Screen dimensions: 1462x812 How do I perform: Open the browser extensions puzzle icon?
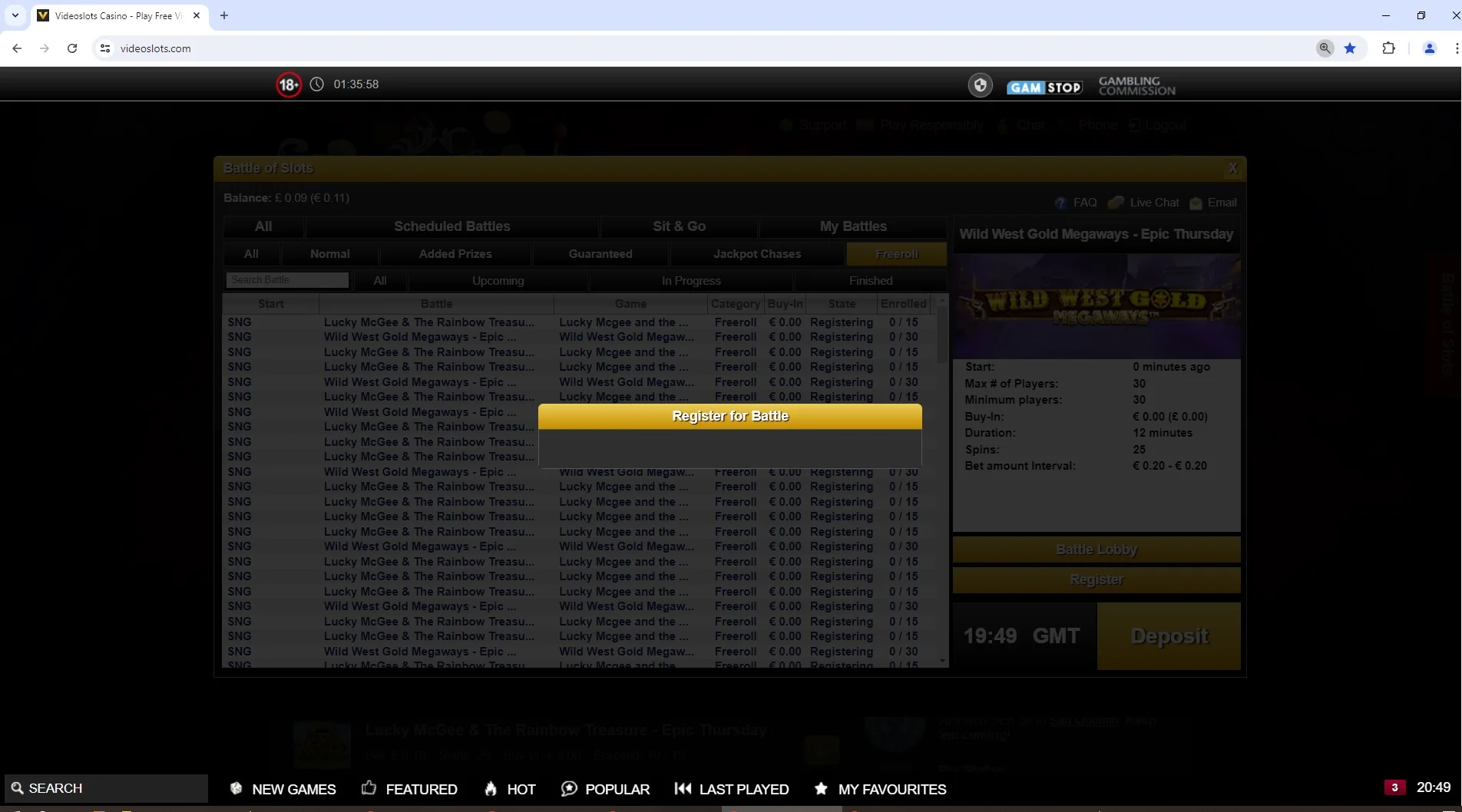coord(1388,48)
